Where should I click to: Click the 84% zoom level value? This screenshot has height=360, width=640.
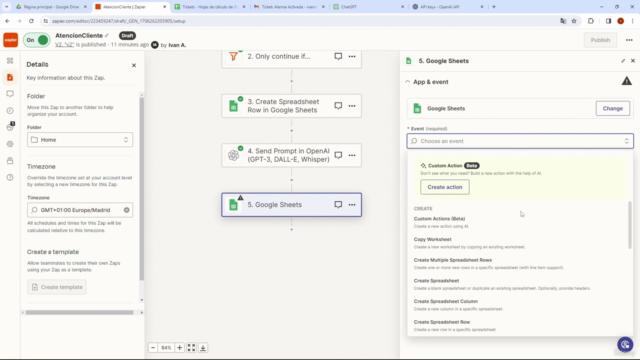point(166,348)
